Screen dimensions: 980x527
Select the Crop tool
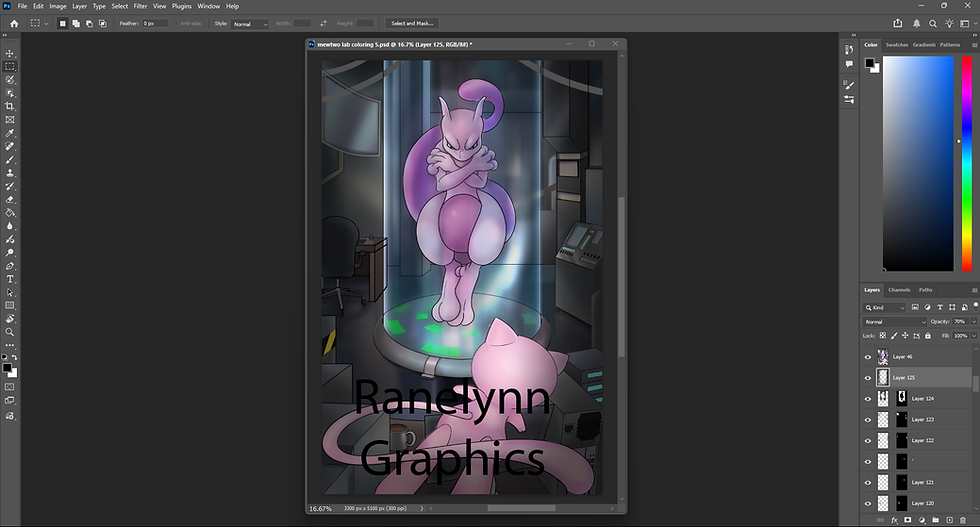coord(9,106)
